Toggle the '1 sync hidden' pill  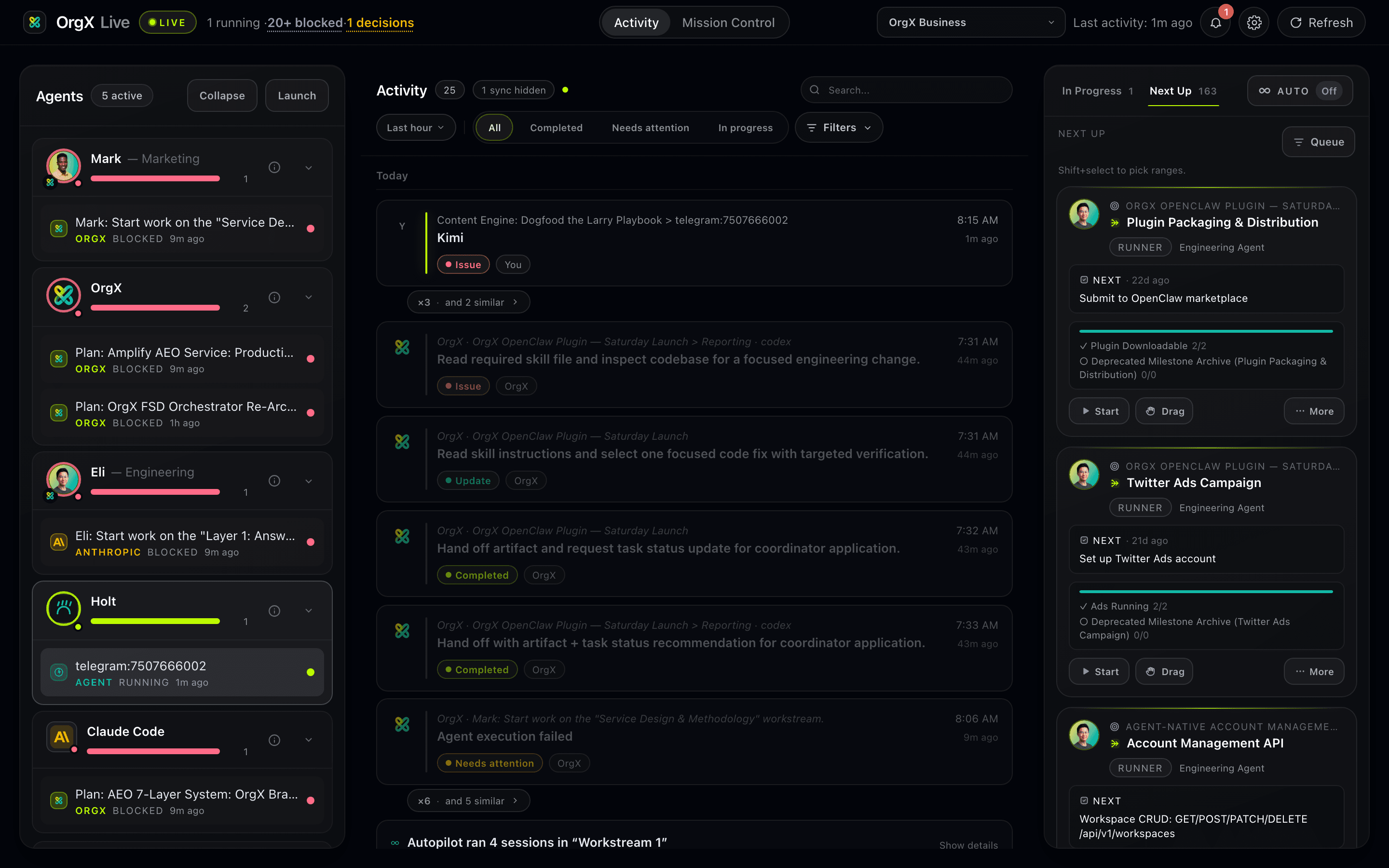click(x=513, y=90)
